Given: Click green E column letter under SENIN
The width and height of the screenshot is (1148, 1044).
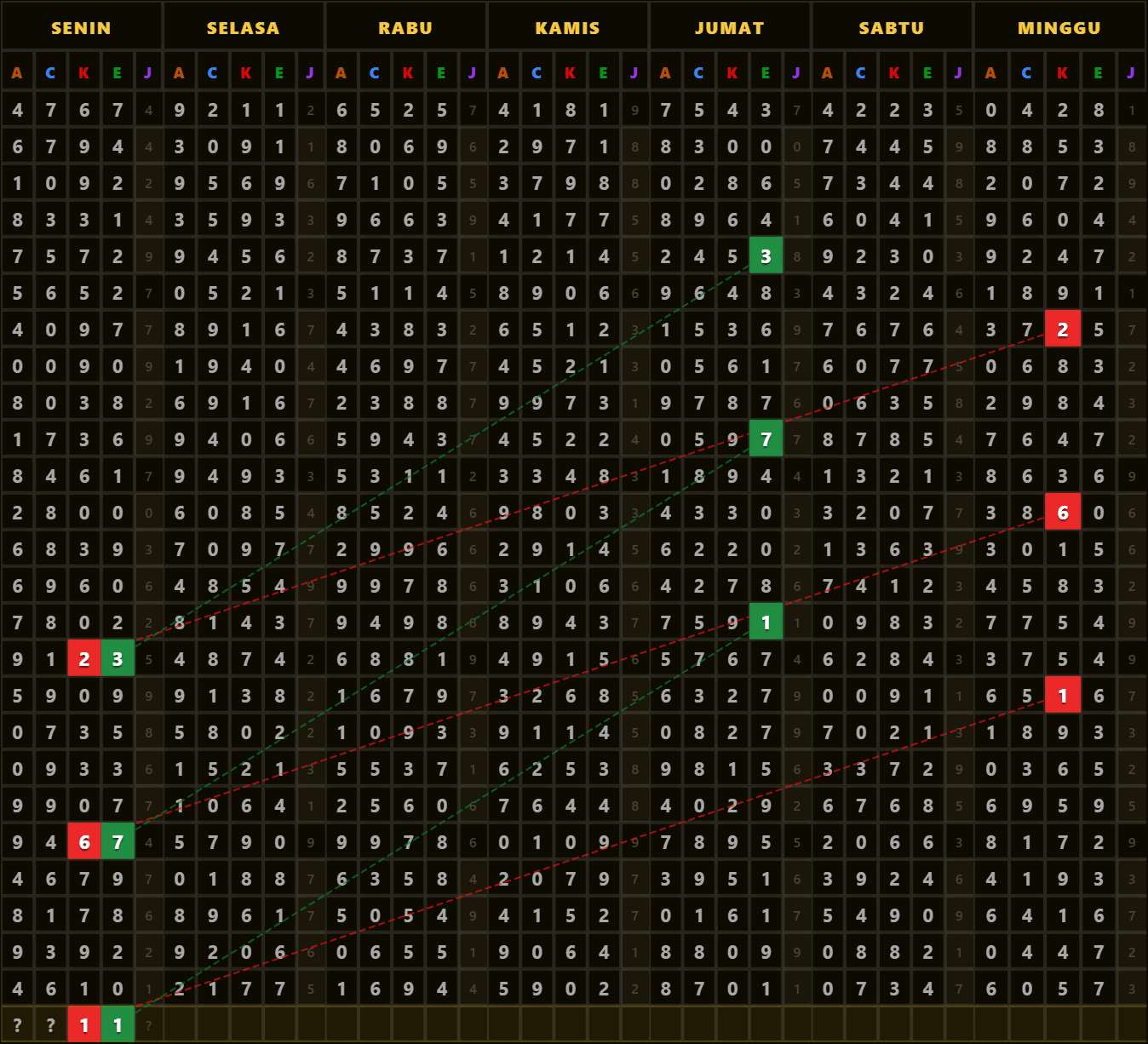Looking at the screenshot, I should (x=118, y=73).
